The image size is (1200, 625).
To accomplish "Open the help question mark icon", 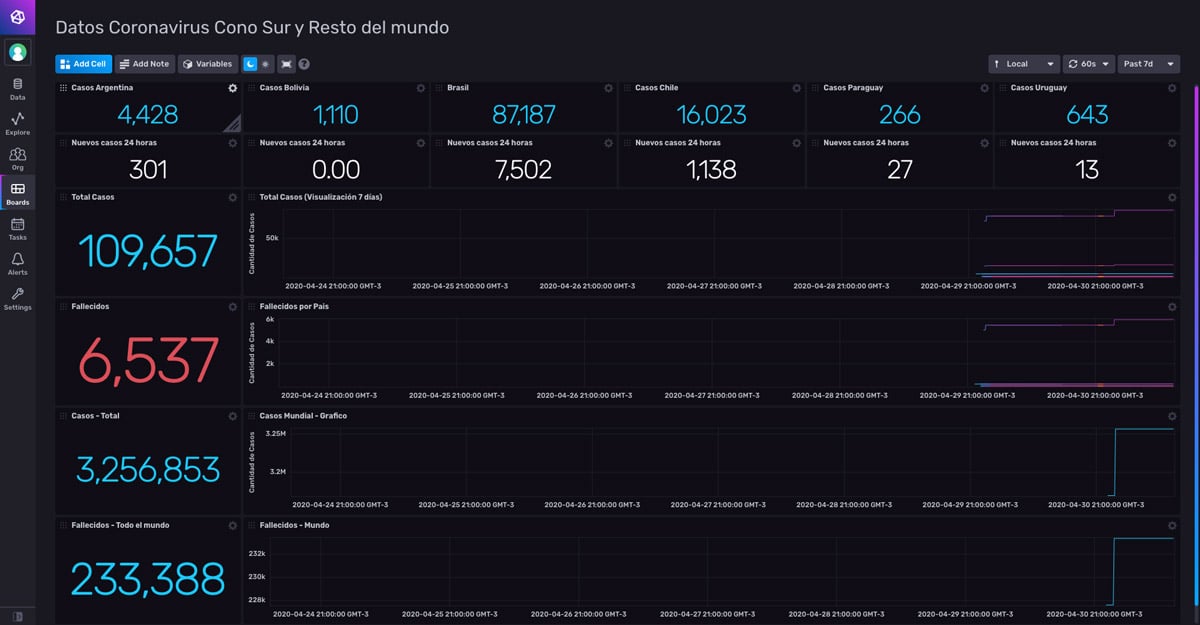I will click(x=302, y=63).
